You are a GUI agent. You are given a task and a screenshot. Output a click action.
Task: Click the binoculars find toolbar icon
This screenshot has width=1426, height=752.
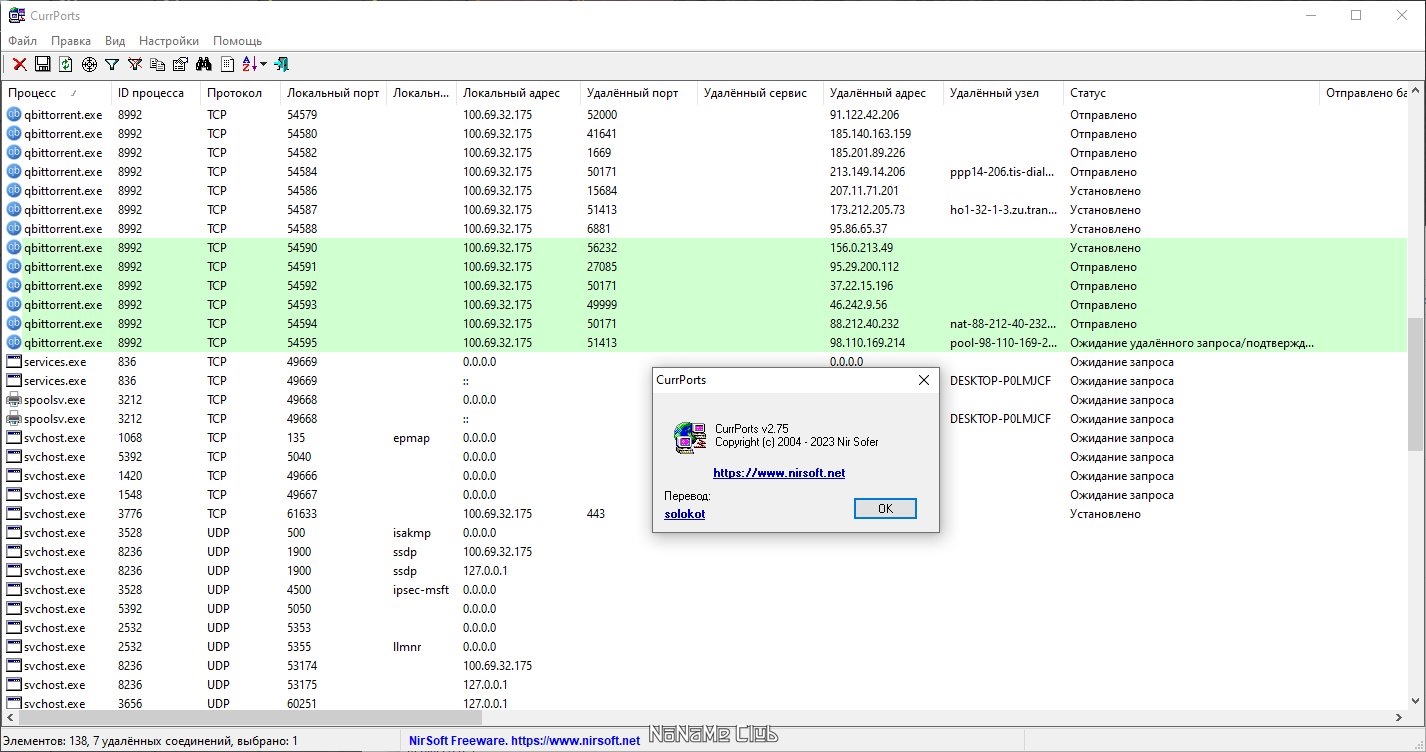[x=204, y=64]
